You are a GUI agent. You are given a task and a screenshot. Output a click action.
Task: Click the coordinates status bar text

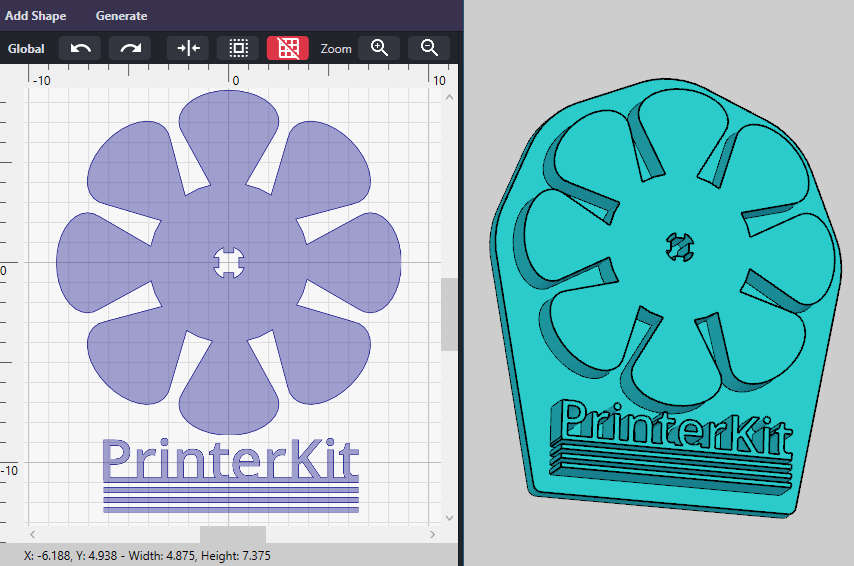coord(147,556)
